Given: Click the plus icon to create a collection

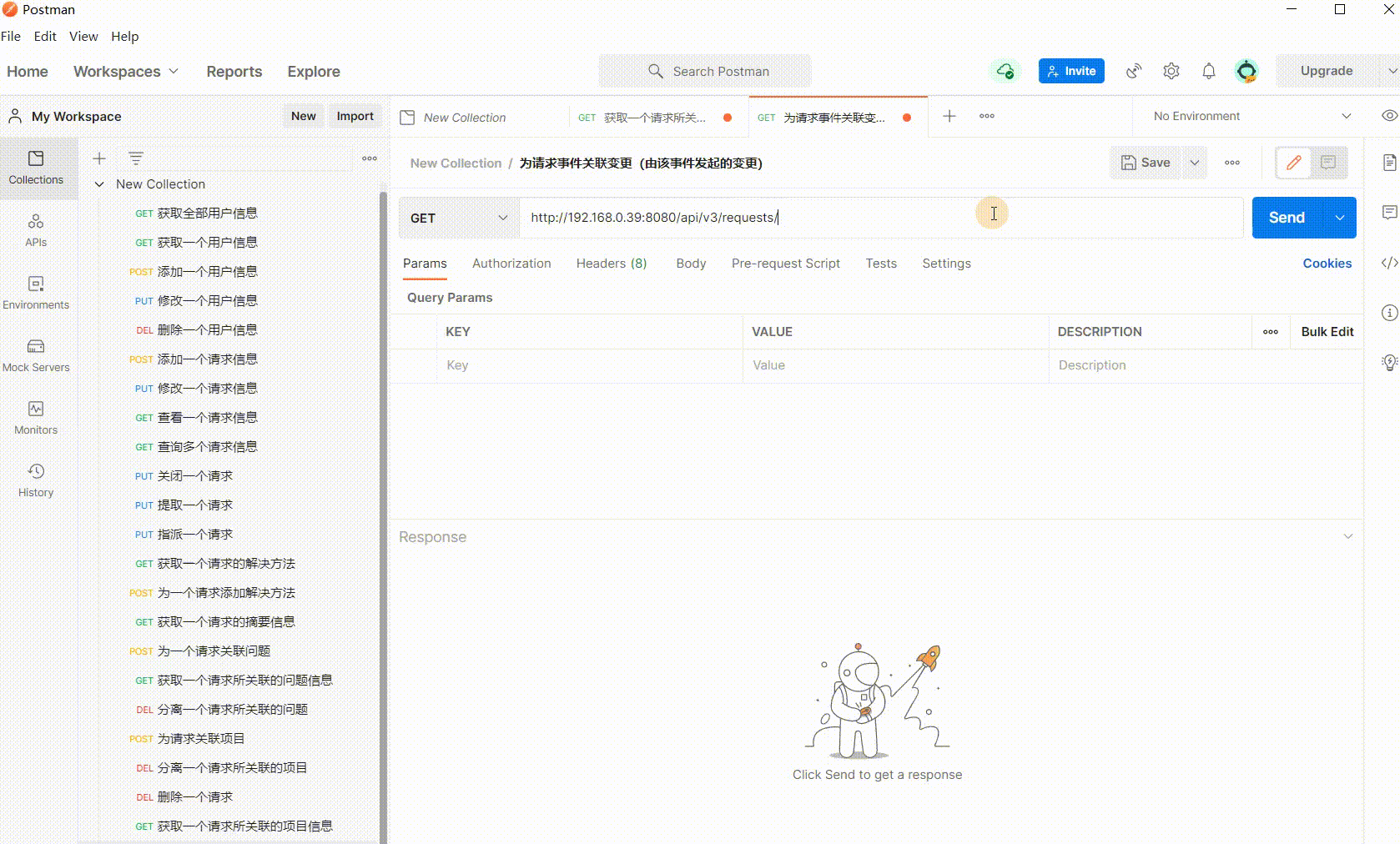Looking at the screenshot, I should [x=99, y=158].
